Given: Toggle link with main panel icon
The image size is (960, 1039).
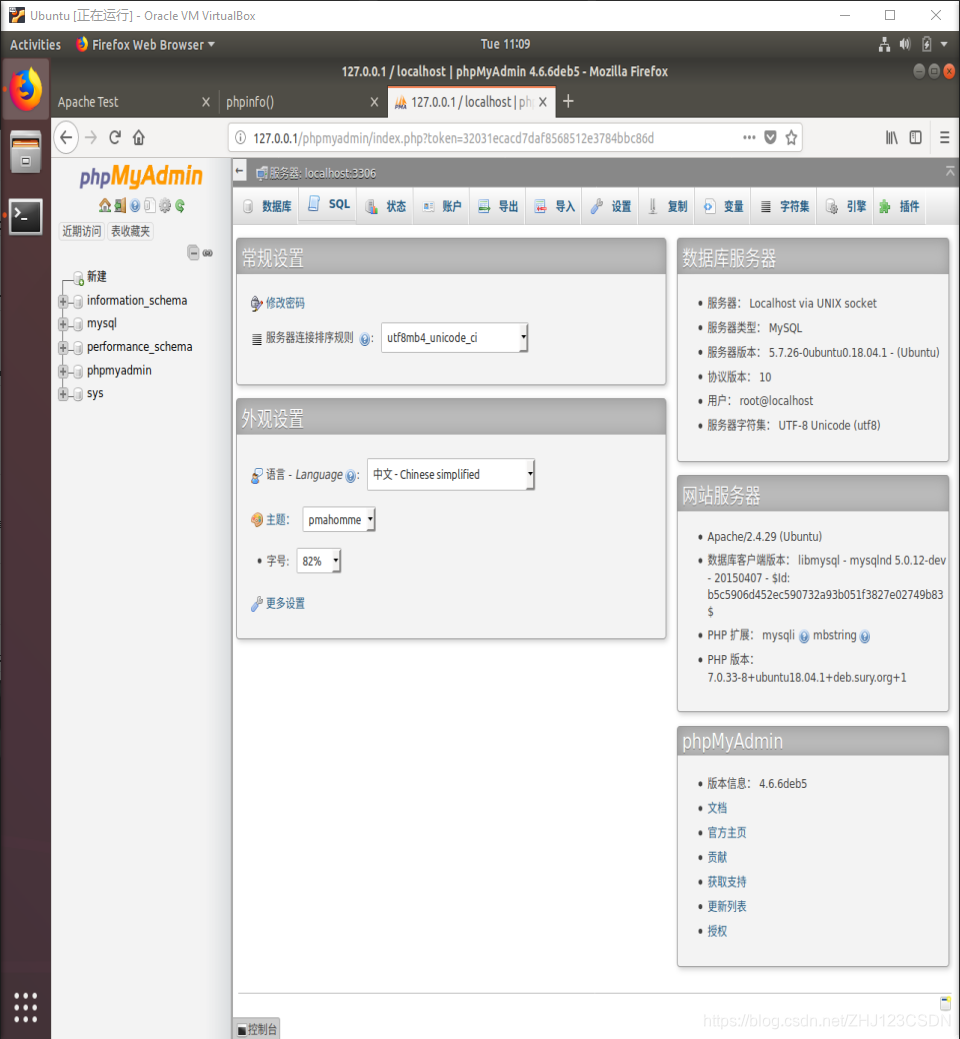Looking at the screenshot, I should pos(208,252).
